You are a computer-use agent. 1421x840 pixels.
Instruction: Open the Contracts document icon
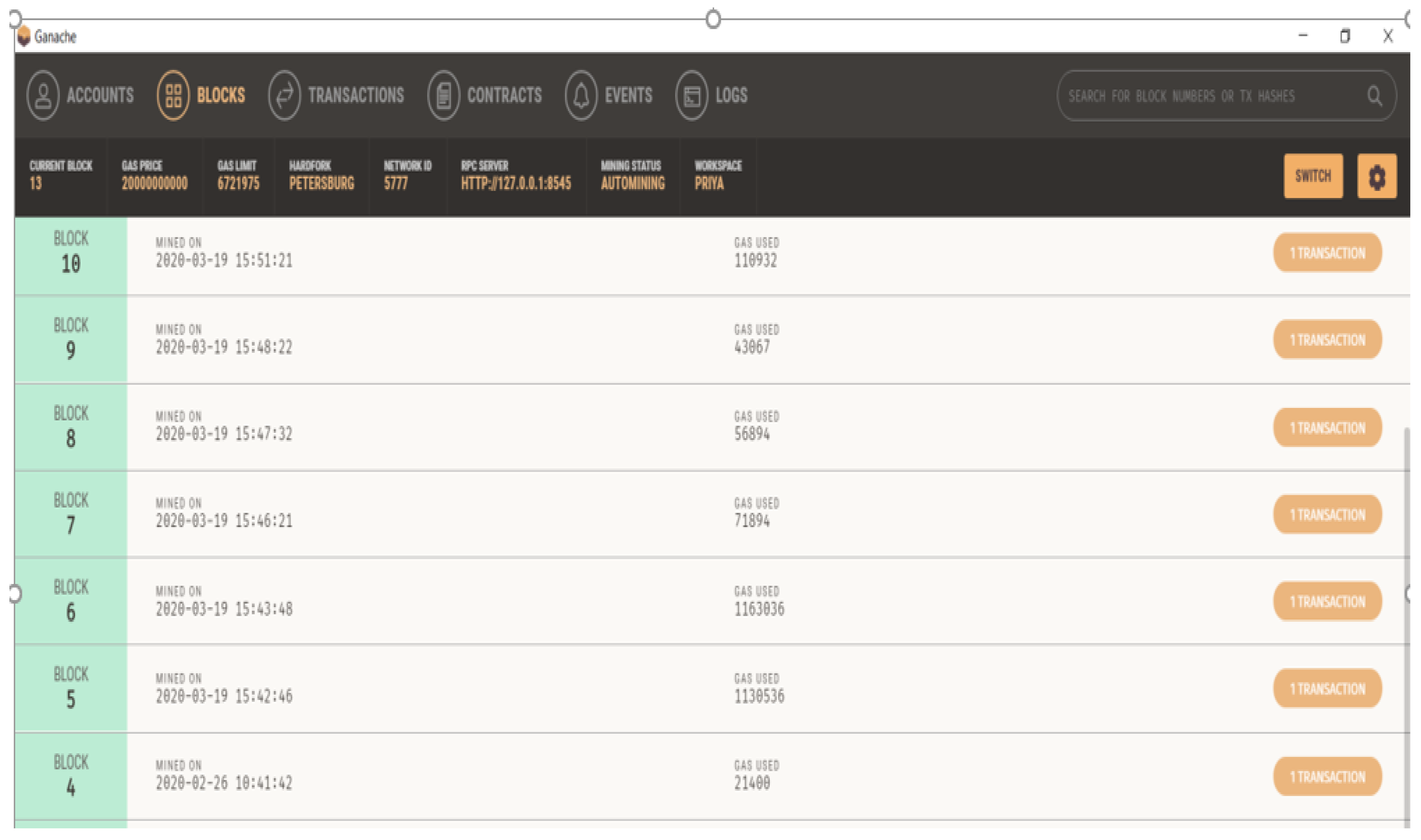(443, 95)
